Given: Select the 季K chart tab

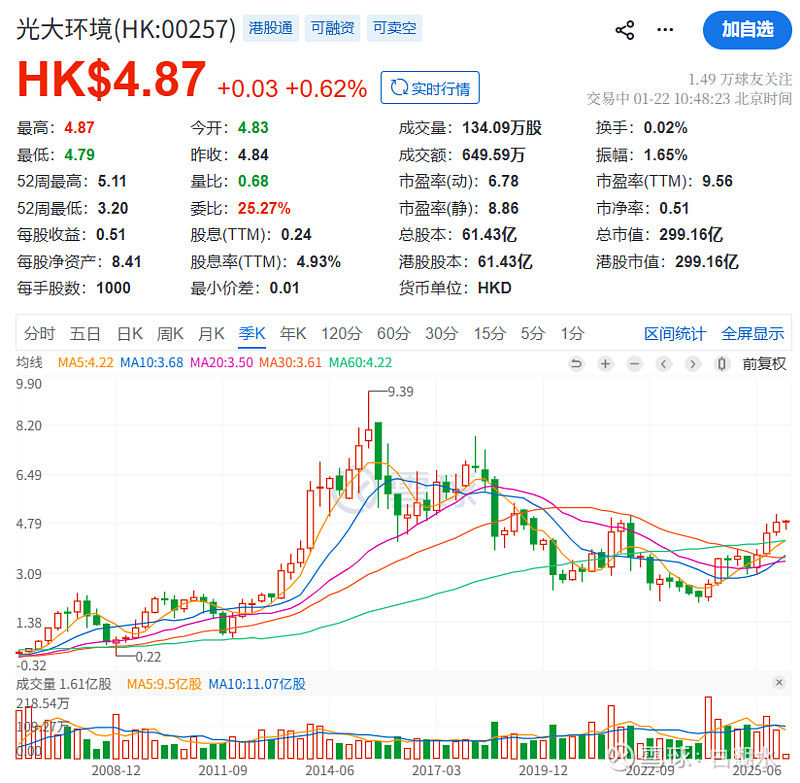Looking at the screenshot, I should tap(252, 334).
